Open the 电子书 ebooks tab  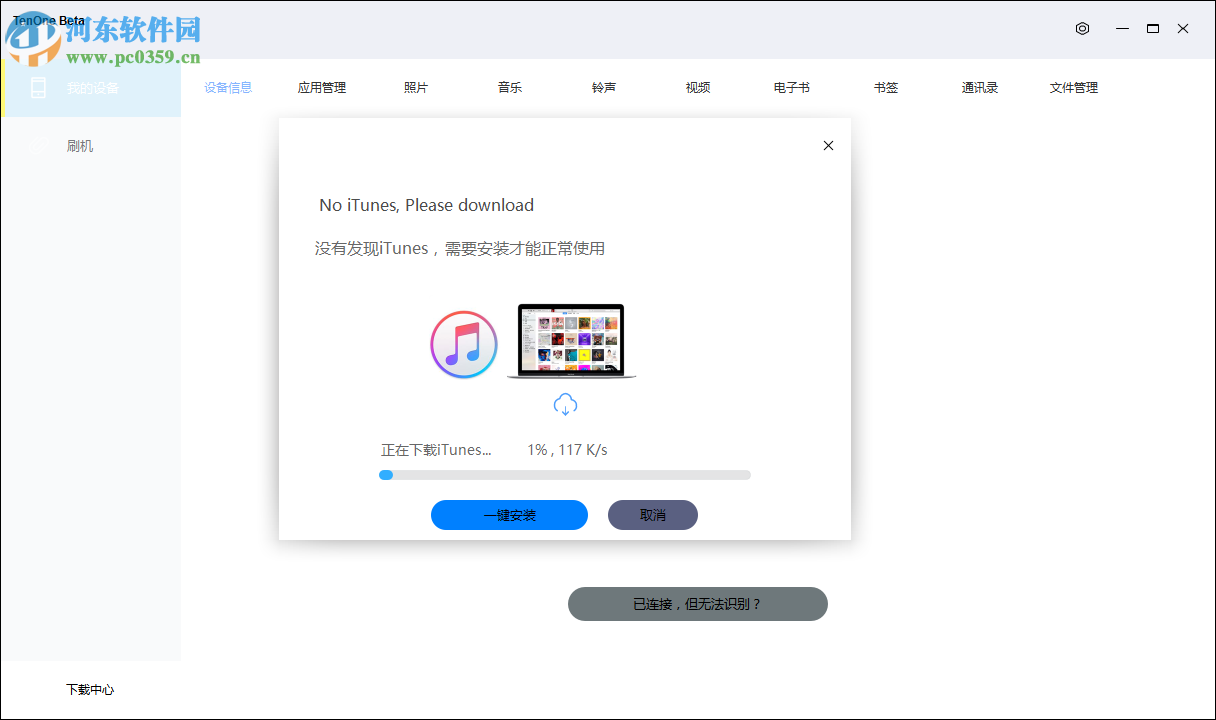click(791, 88)
